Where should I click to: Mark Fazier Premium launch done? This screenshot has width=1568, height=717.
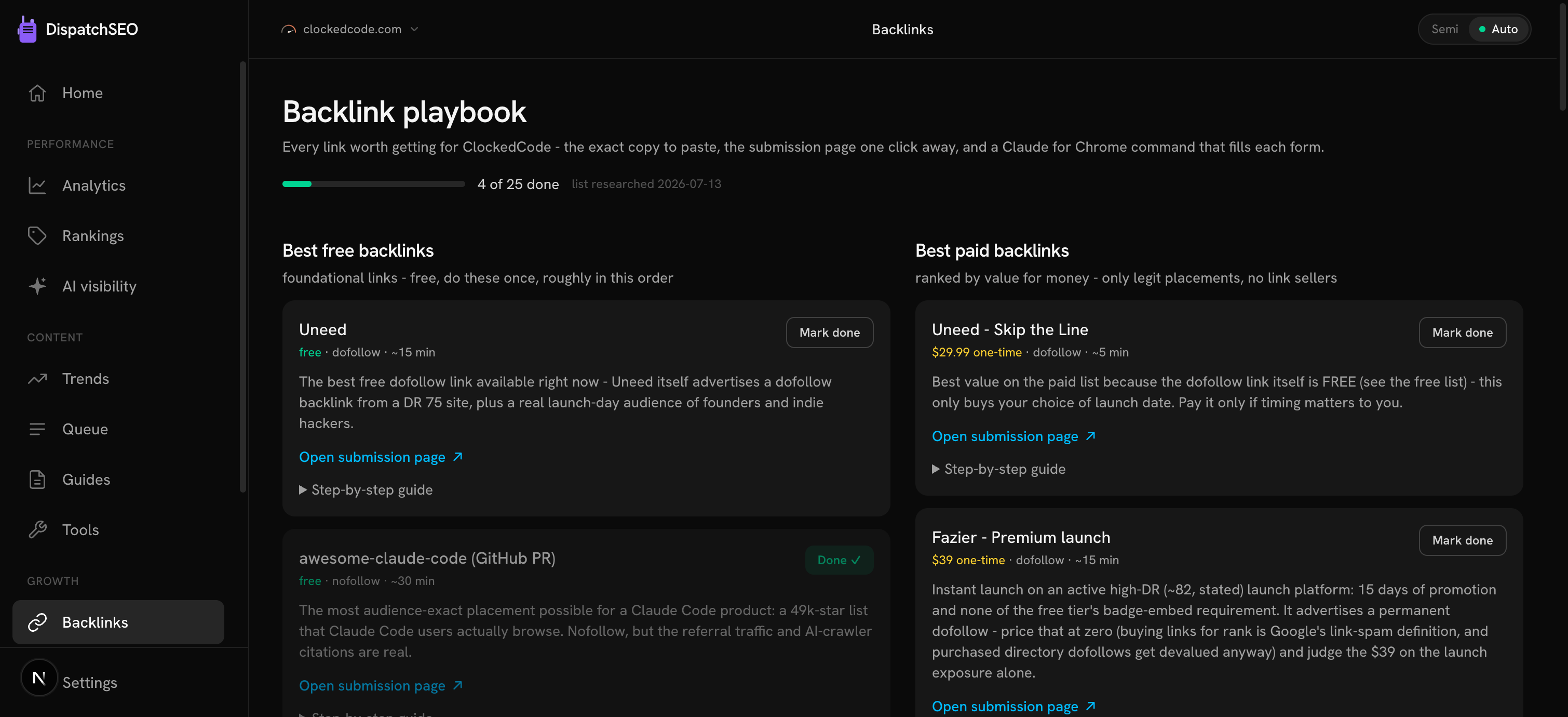click(x=1463, y=540)
